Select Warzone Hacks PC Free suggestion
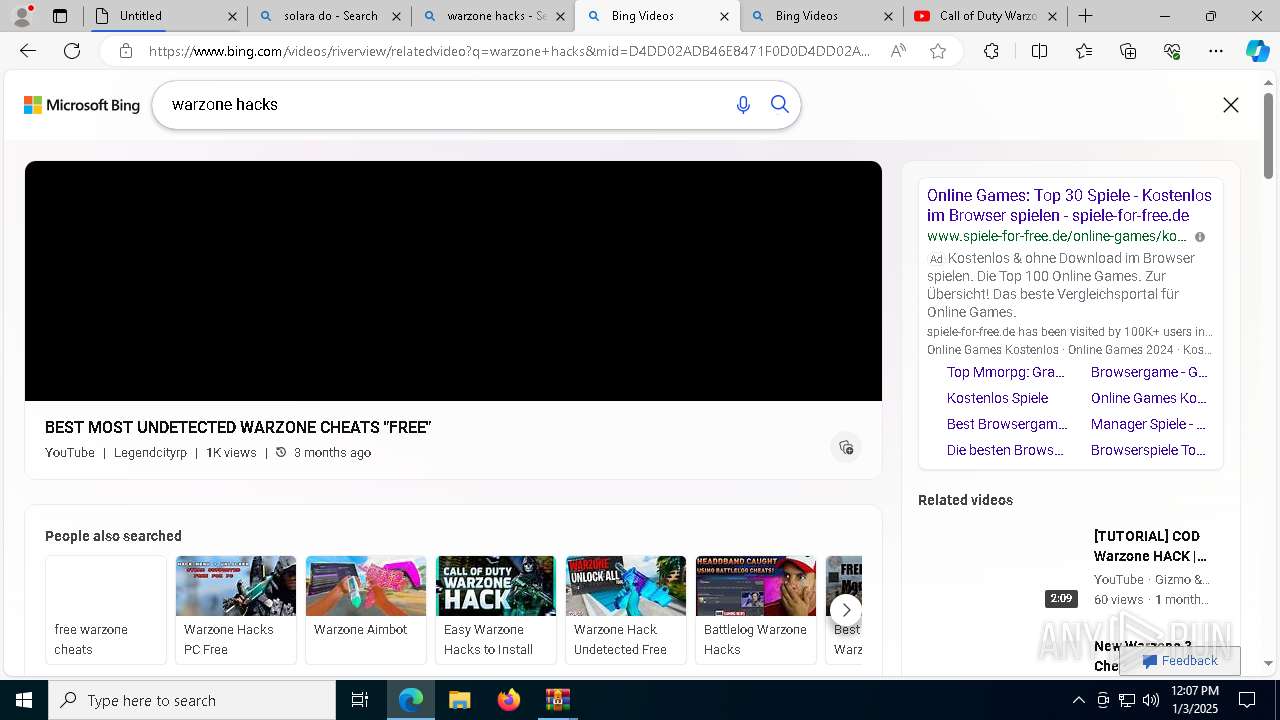This screenshot has height=720, width=1280. point(236,610)
